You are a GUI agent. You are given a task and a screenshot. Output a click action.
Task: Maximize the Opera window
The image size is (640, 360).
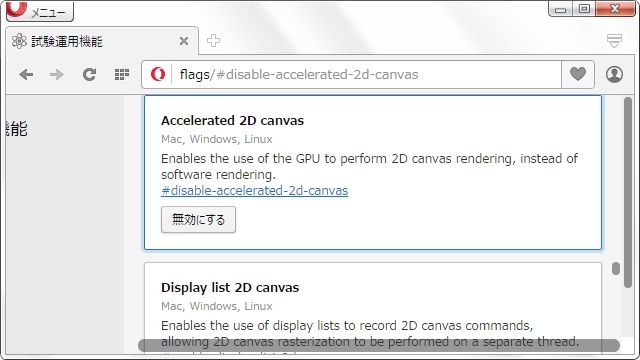[584, 9]
